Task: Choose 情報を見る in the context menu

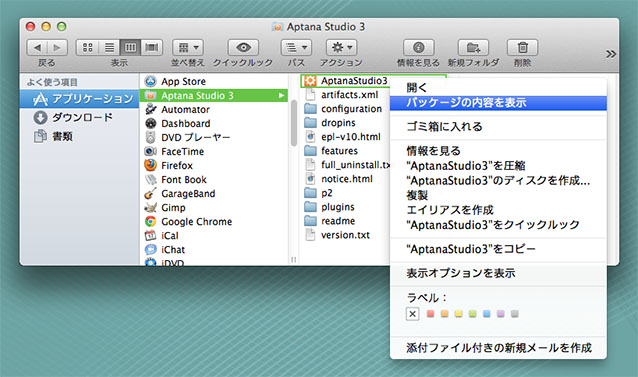Action: [x=498, y=151]
